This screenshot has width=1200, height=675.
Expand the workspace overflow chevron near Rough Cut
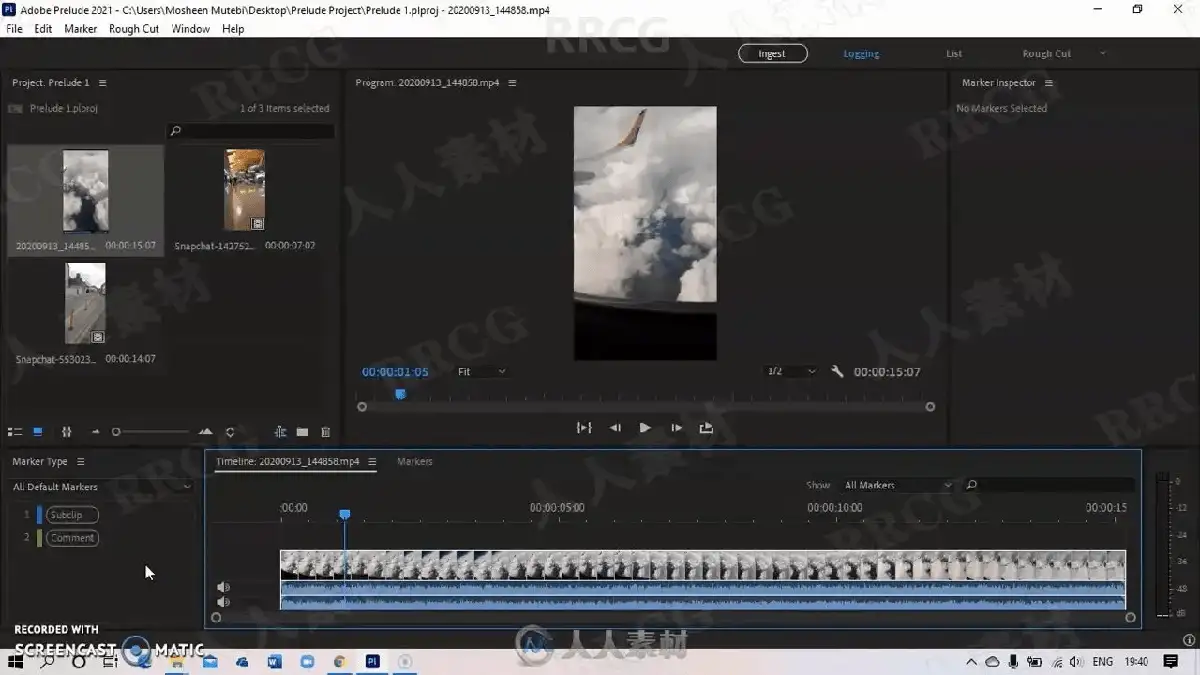(x=1103, y=54)
